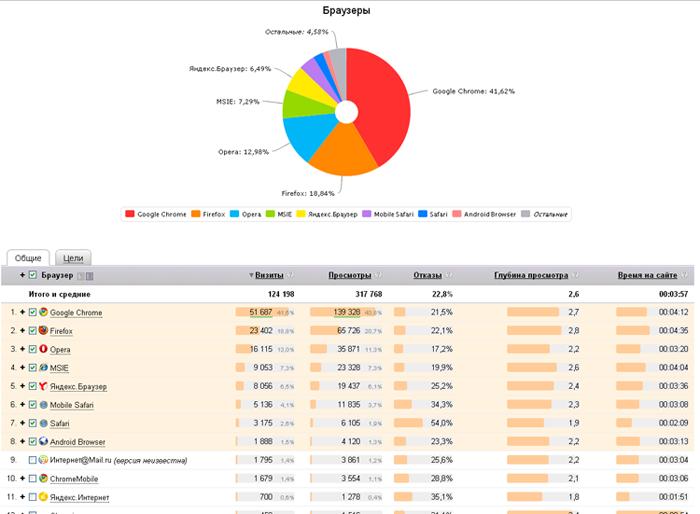The height and width of the screenshot is (514, 700).
Task: Open the help icon next to Время на сайте
Action: click(x=685, y=275)
